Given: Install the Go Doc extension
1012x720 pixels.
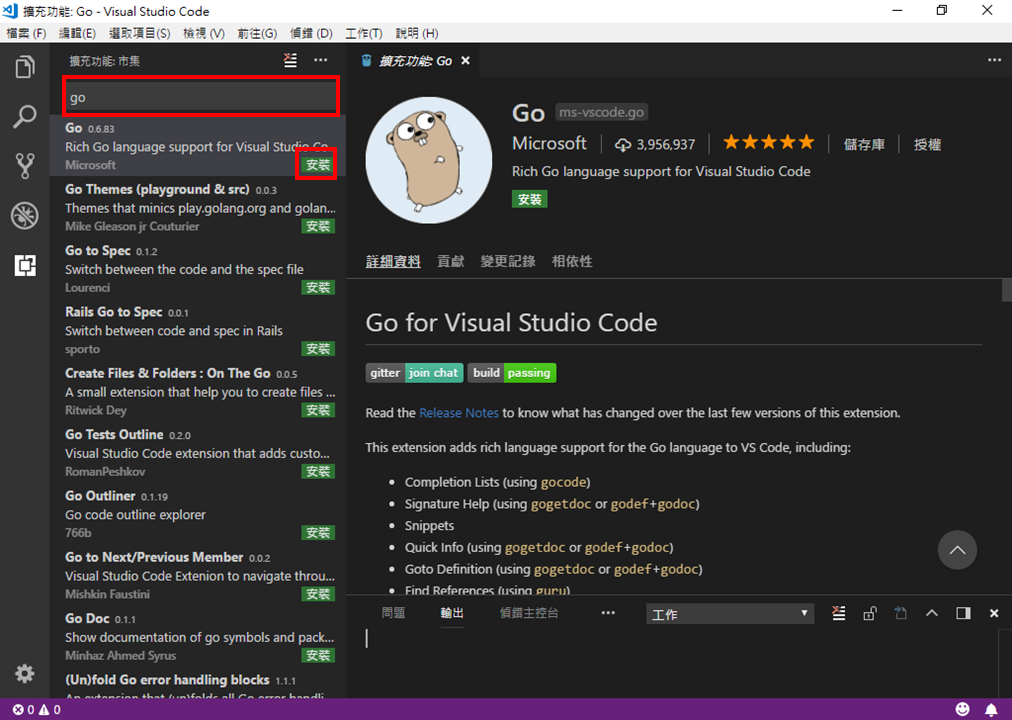Looking at the screenshot, I should [318, 655].
